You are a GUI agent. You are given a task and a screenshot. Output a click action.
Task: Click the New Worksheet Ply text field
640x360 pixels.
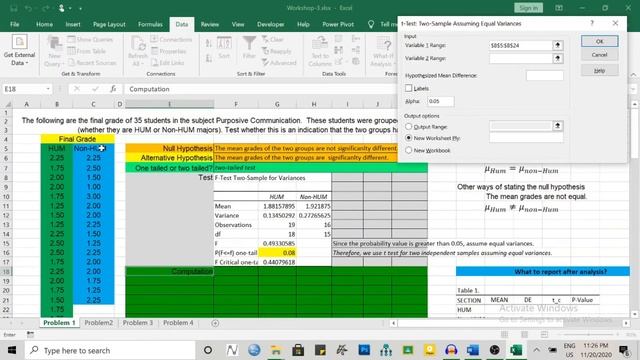tap(526, 138)
